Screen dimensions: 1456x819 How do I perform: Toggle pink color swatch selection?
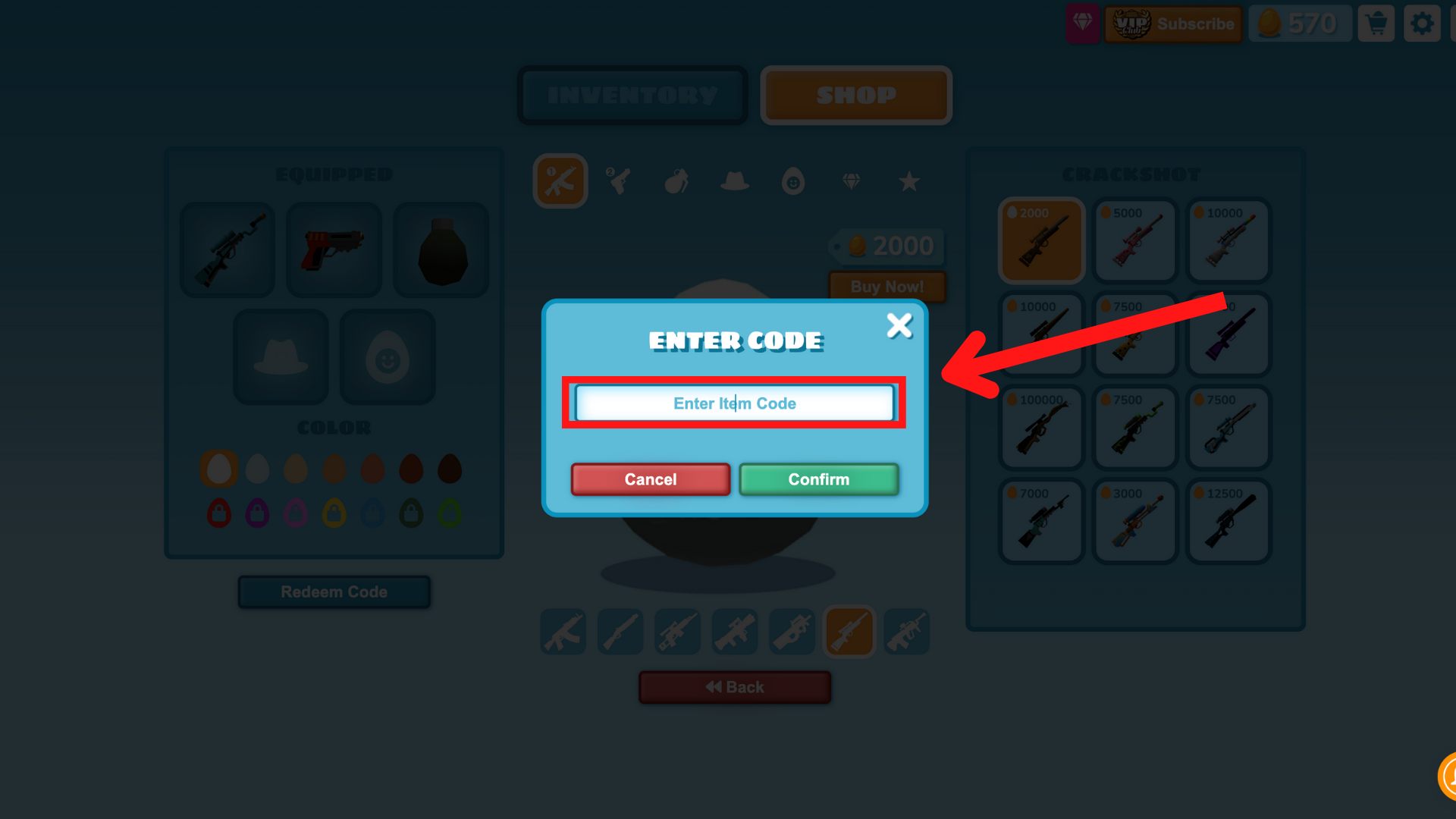coord(295,513)
